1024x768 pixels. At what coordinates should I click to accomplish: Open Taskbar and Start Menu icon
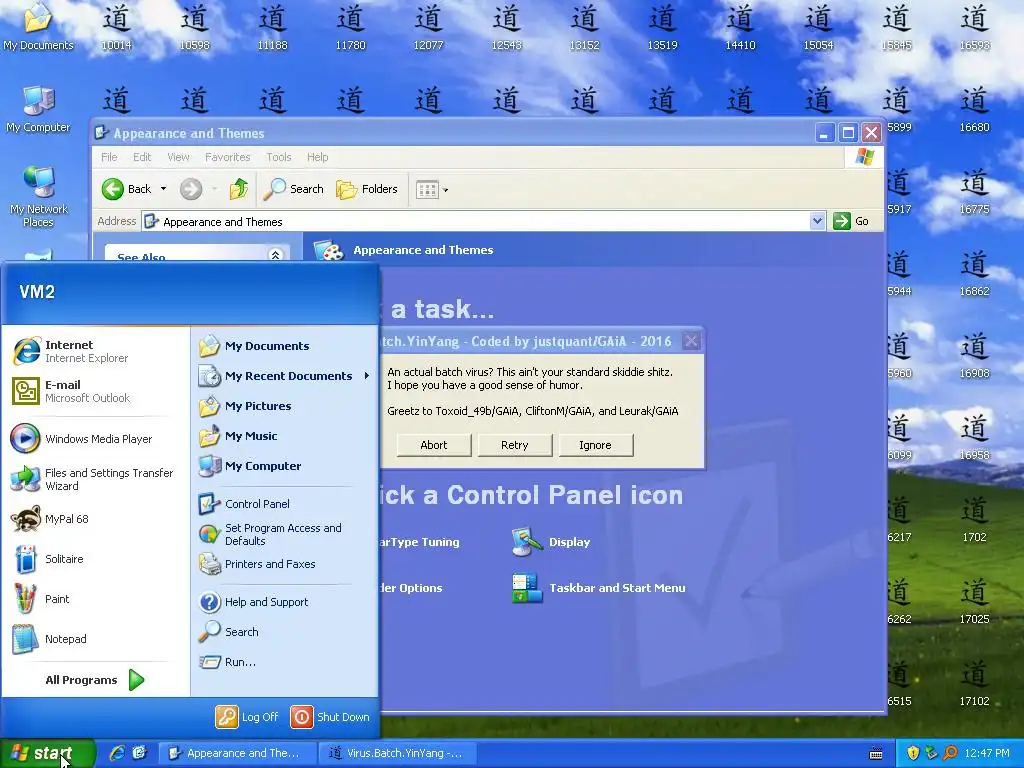(x=599, y=588)
